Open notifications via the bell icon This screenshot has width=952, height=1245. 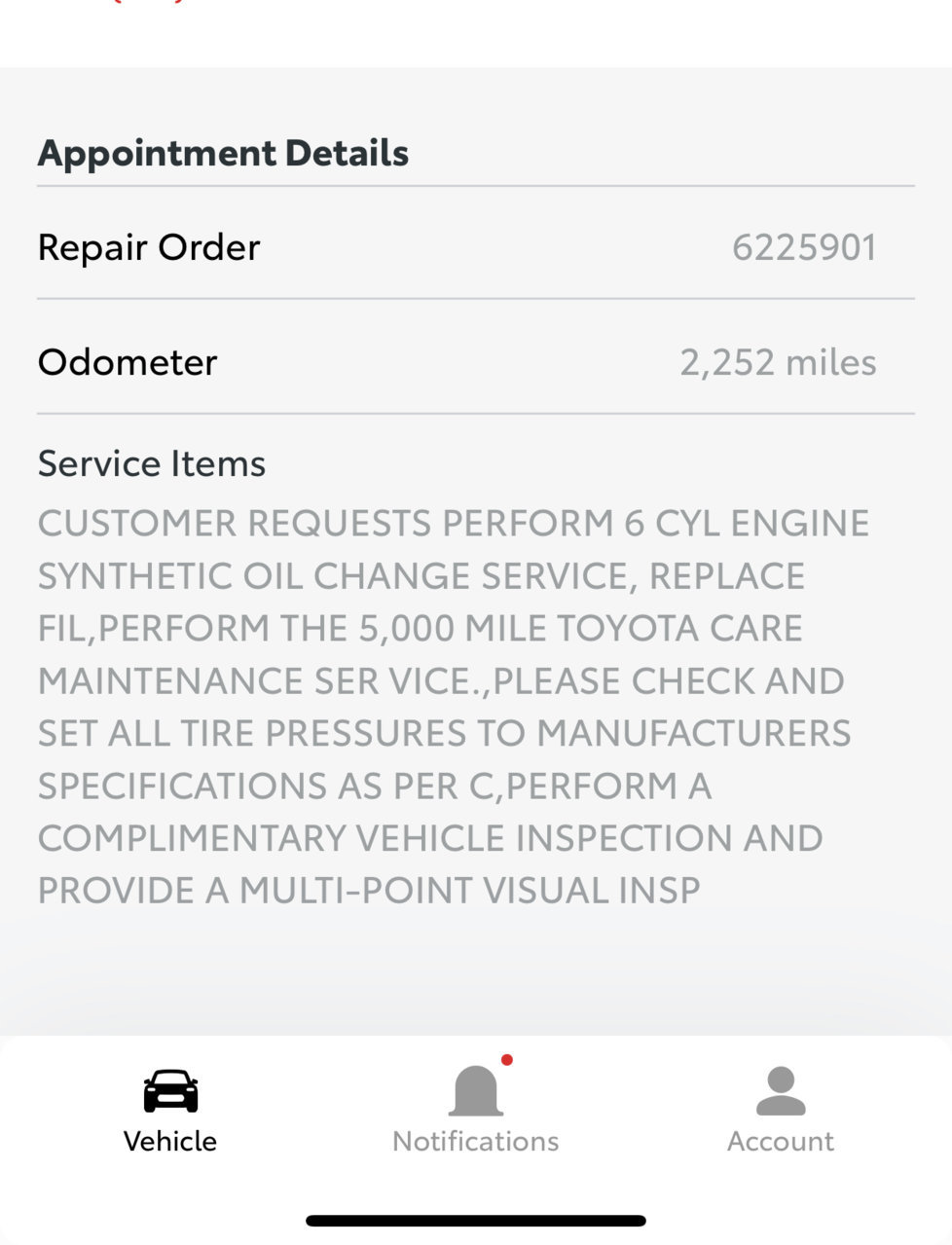[475, 1090]
